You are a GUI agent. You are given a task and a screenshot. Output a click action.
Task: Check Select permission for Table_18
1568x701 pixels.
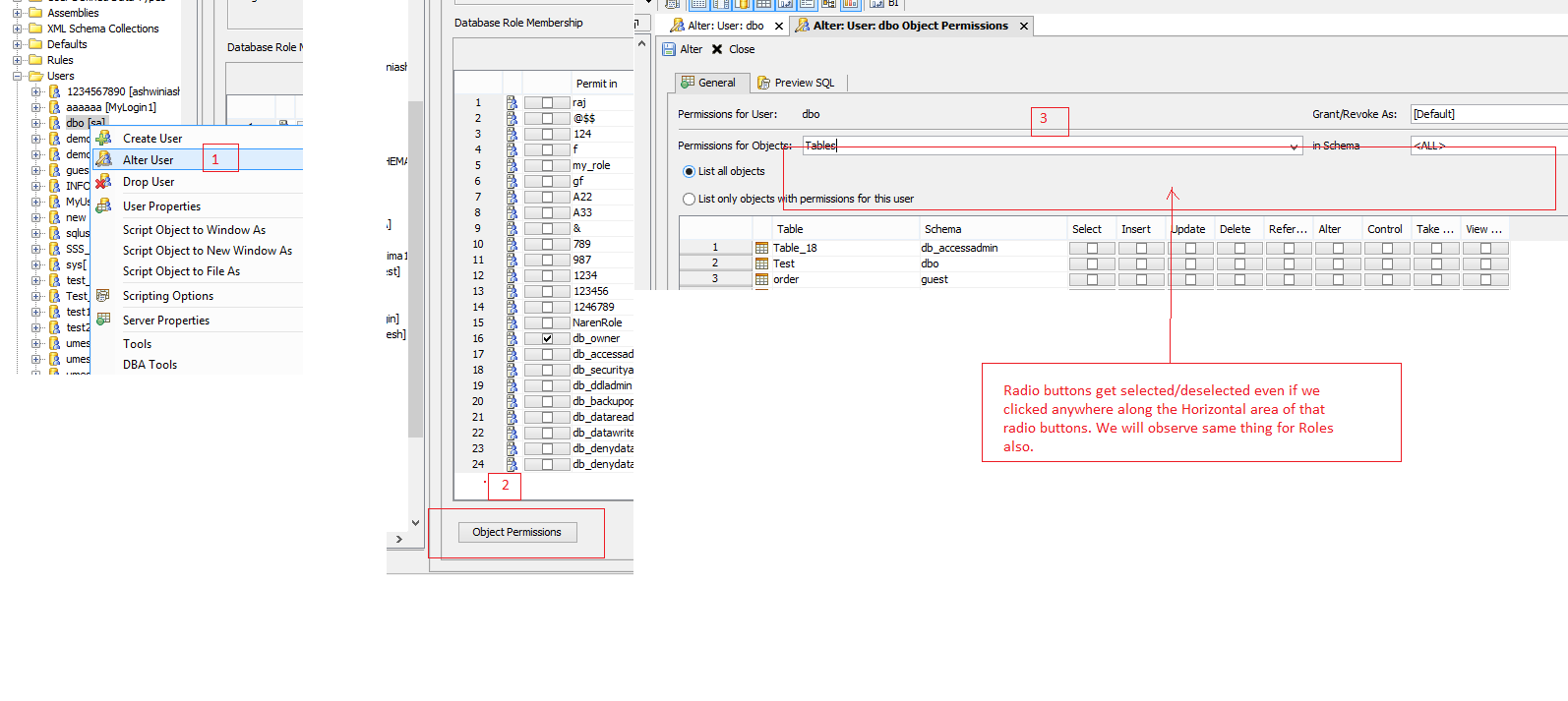click(1092, 248)
